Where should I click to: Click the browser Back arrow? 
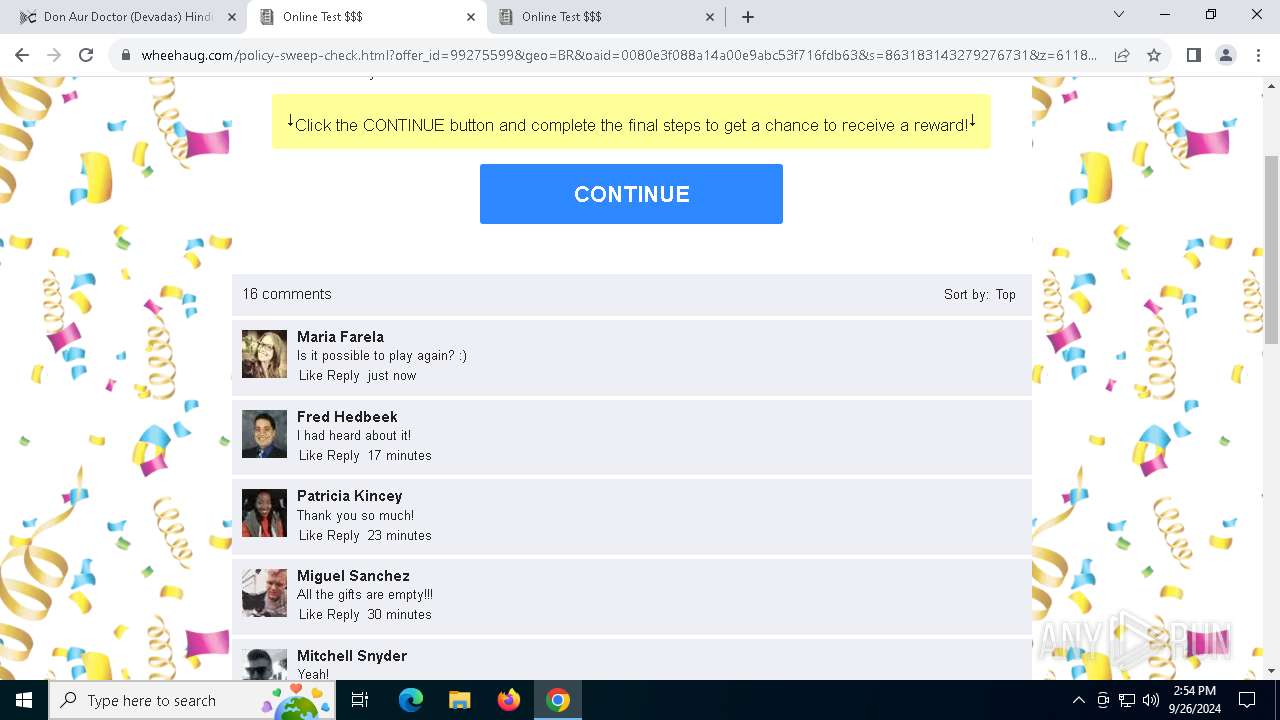[x=22, y=55]
